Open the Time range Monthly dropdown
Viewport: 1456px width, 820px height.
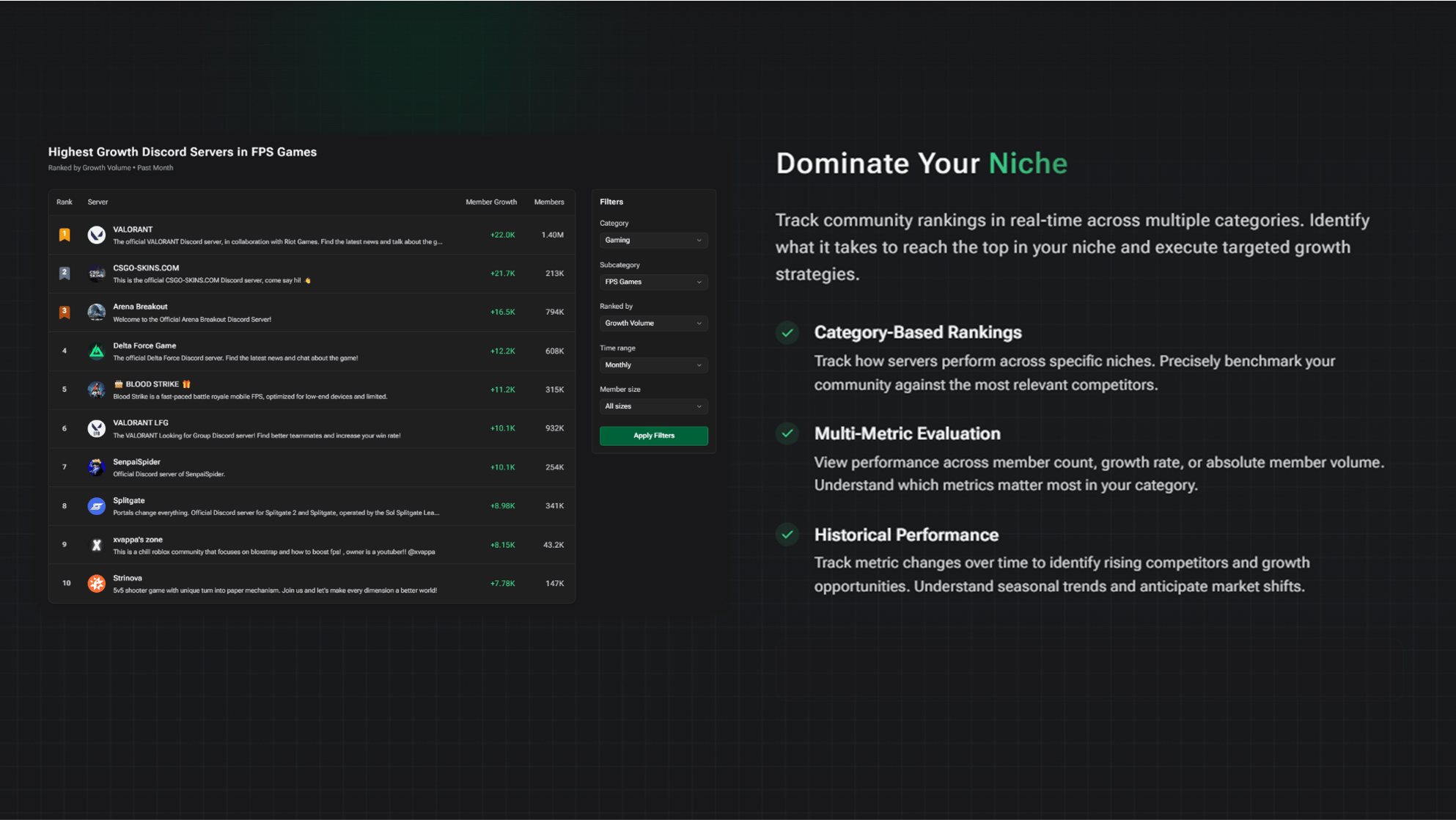coord(653,365)
